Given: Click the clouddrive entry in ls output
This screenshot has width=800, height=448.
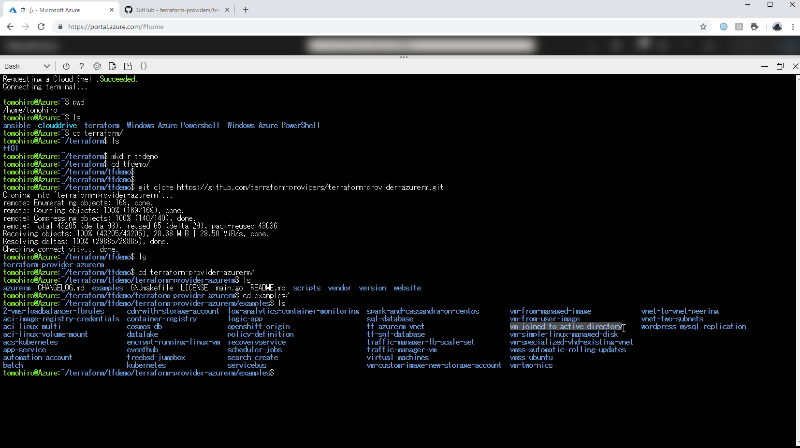Looking at the screenshot, I should click(x=57, y=126).
